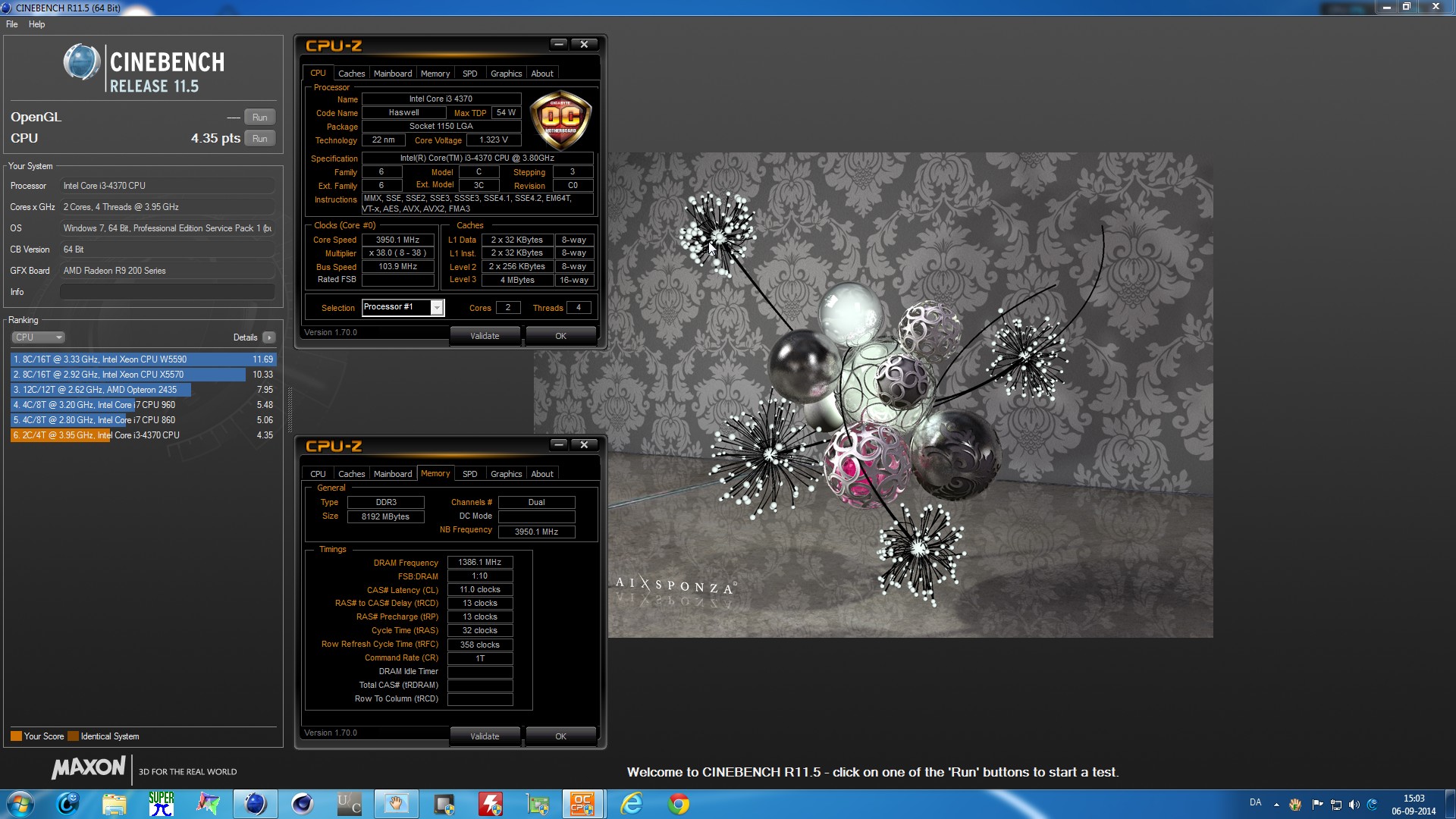Select Xeon X5570 ranking entry

point(143,375)
